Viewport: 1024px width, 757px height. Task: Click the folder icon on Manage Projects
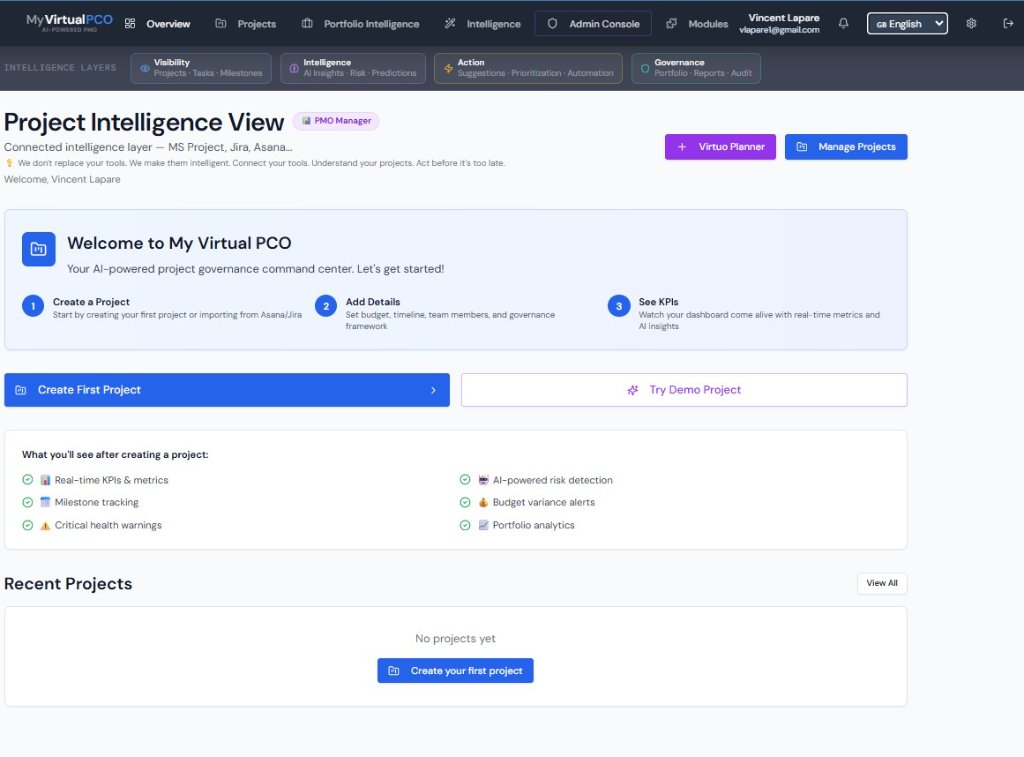802,147
